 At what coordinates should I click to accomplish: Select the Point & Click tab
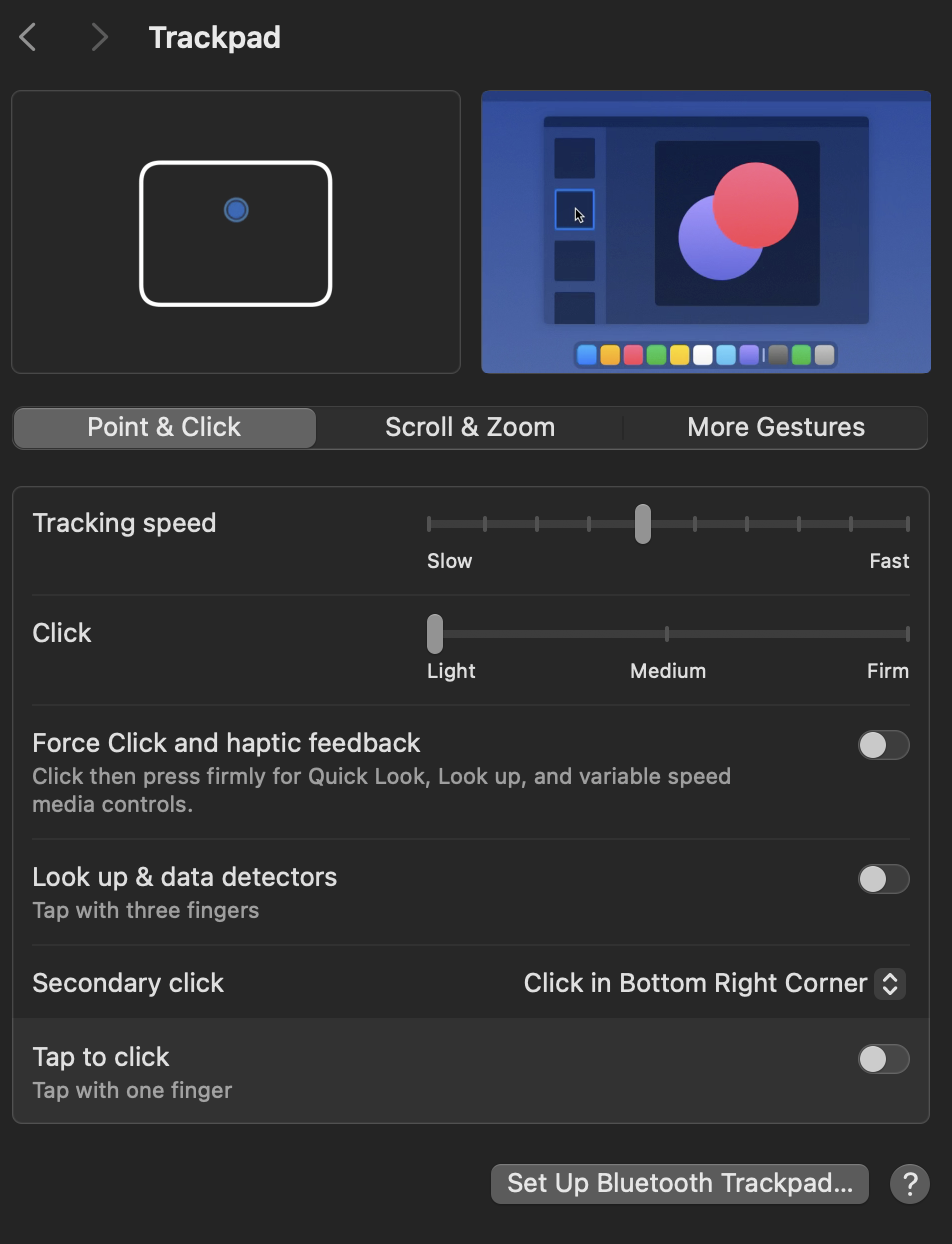pos(164,427)
